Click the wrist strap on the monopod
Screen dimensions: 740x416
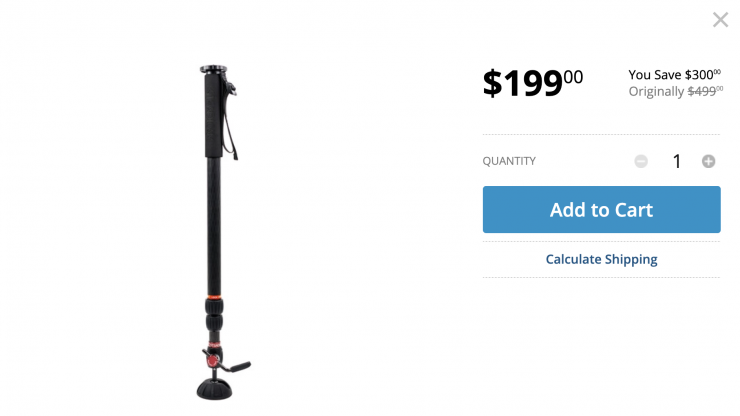[230, 121]
